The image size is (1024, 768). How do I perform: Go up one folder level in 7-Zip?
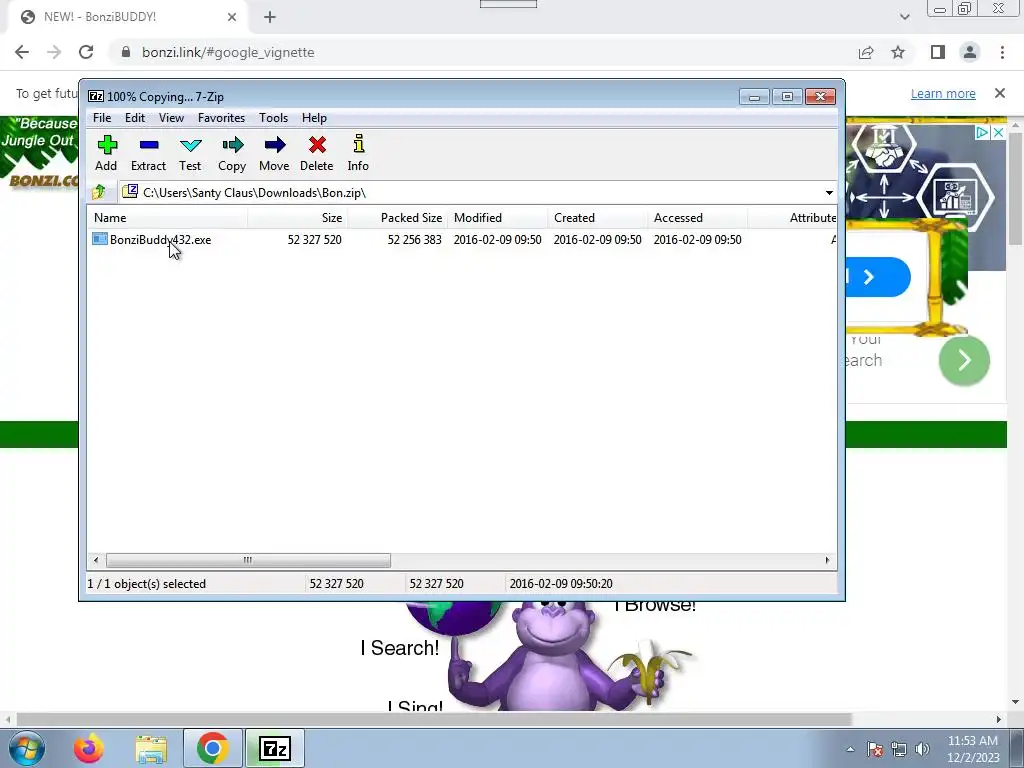click(x=99, y=192)
